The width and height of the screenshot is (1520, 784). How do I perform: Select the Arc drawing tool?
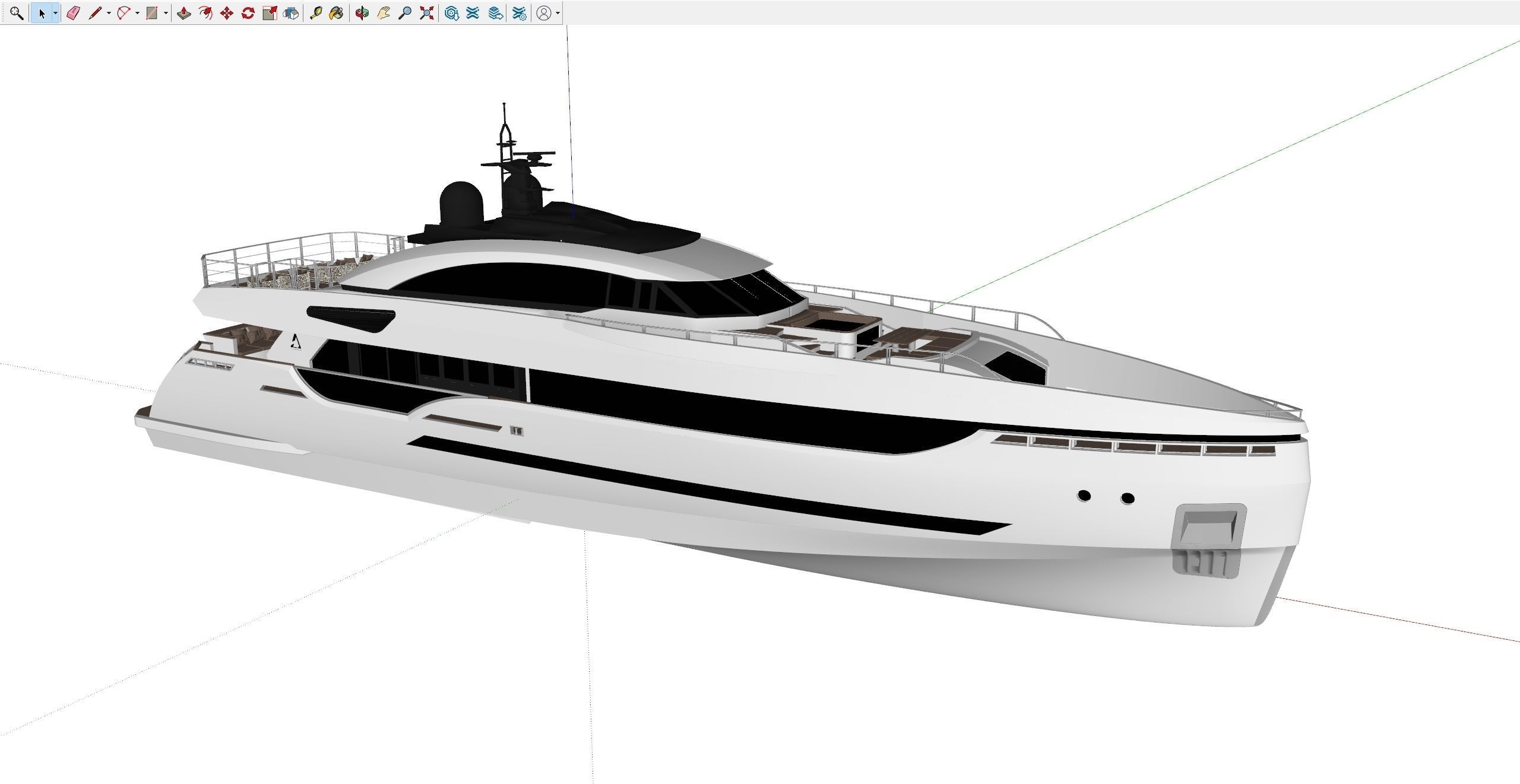[123, 13]
